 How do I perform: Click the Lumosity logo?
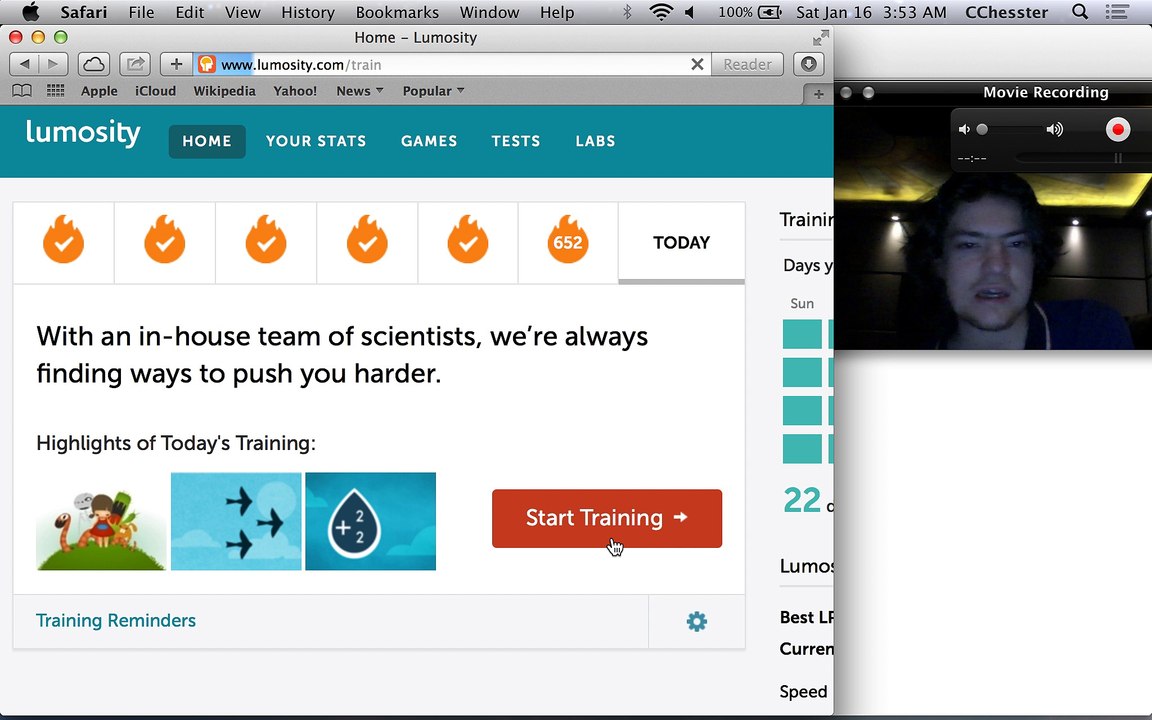(x=83, y=133)
